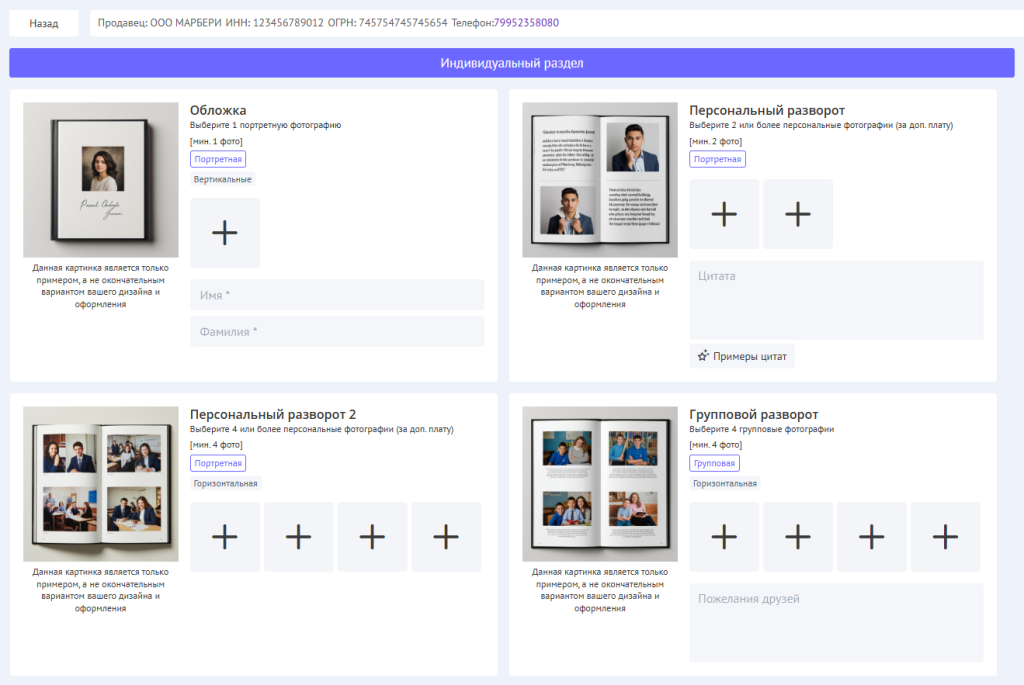This screenshot has width=1024, height=685.
Task: Click into the Цитата text area
Action: pos(836,300)
